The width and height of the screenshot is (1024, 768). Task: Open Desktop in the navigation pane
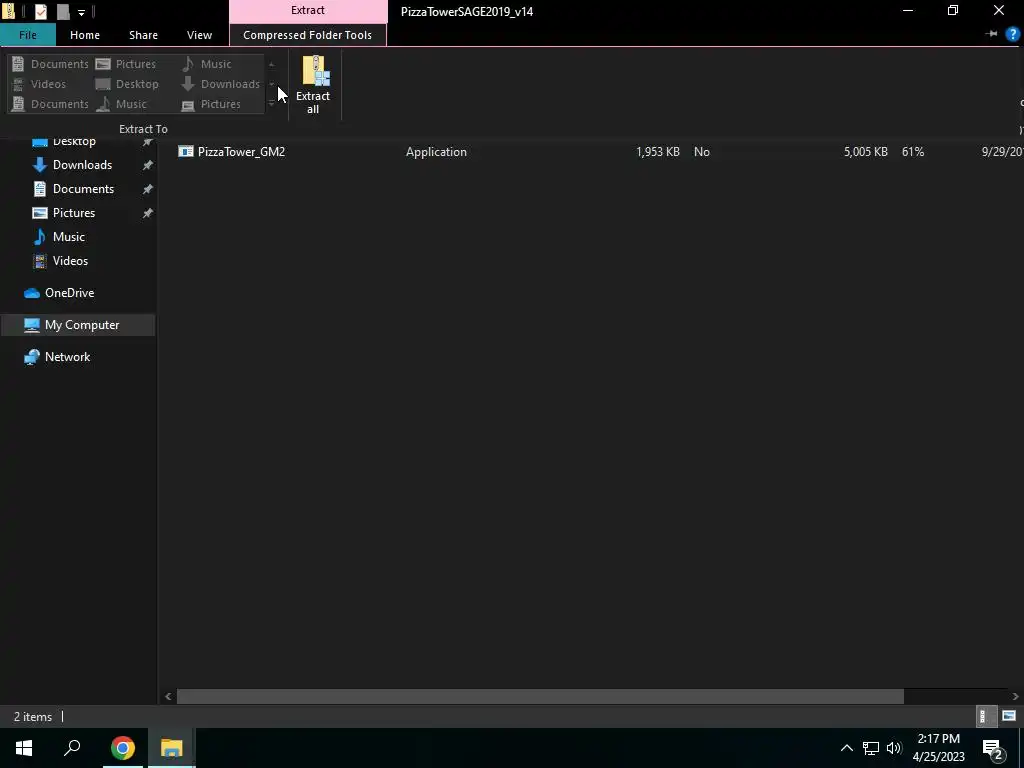74,141
